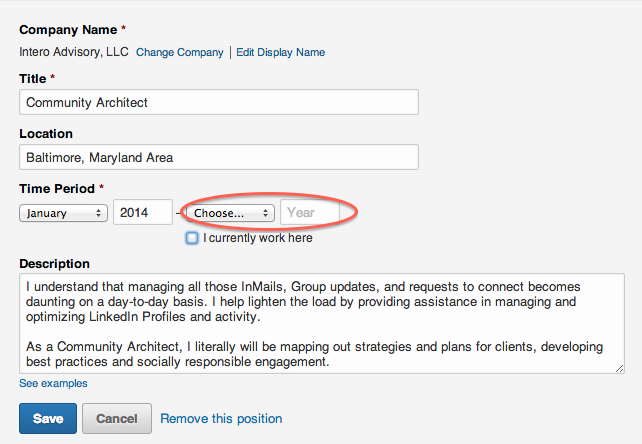
Task: Select the 2014 start year field
Action: 143,212
